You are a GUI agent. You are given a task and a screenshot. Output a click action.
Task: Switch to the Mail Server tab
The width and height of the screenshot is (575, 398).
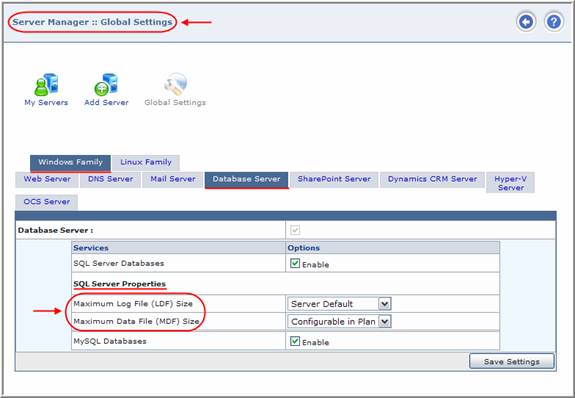(173, 179)
